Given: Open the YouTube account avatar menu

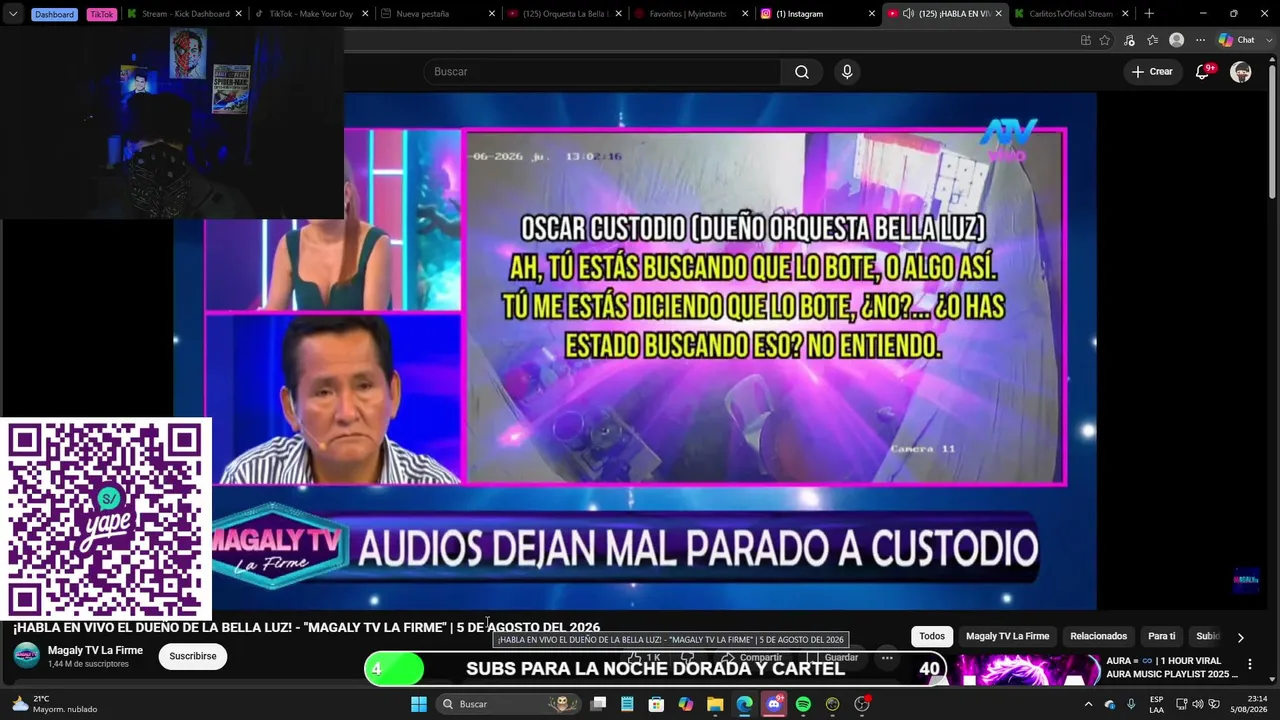Looking at the screenshot, I should coord(1241,72).
